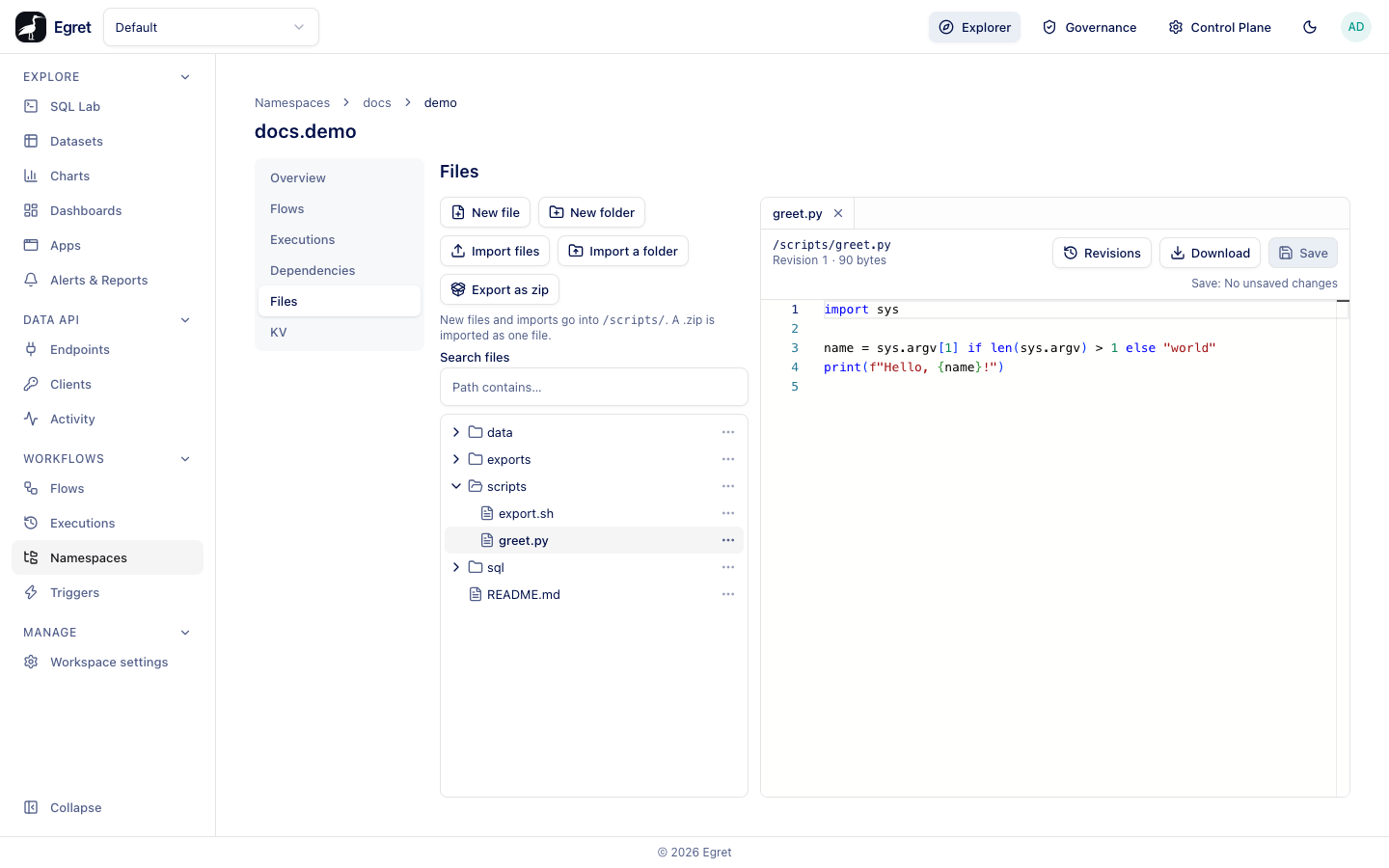Open Control Plane section
Screen dimensions: 1389x868
pyautogui.click(x=1219, y=27)
